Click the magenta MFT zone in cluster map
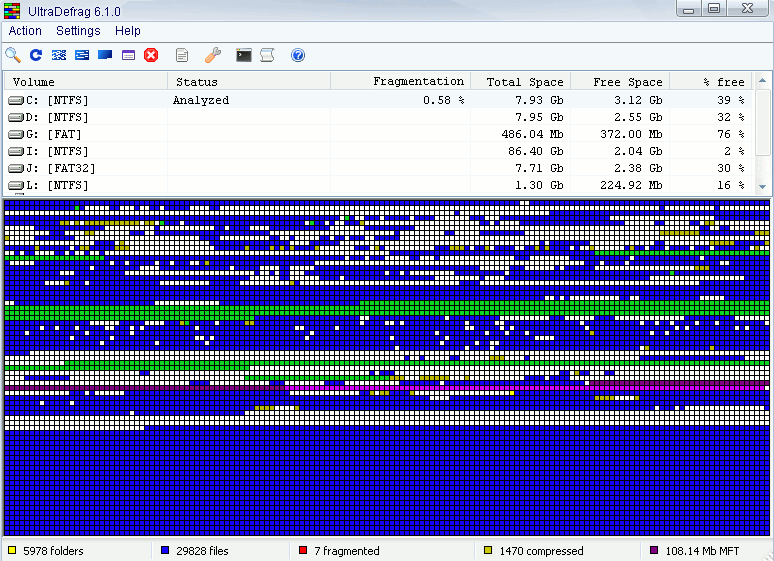 tap(523, 388)
